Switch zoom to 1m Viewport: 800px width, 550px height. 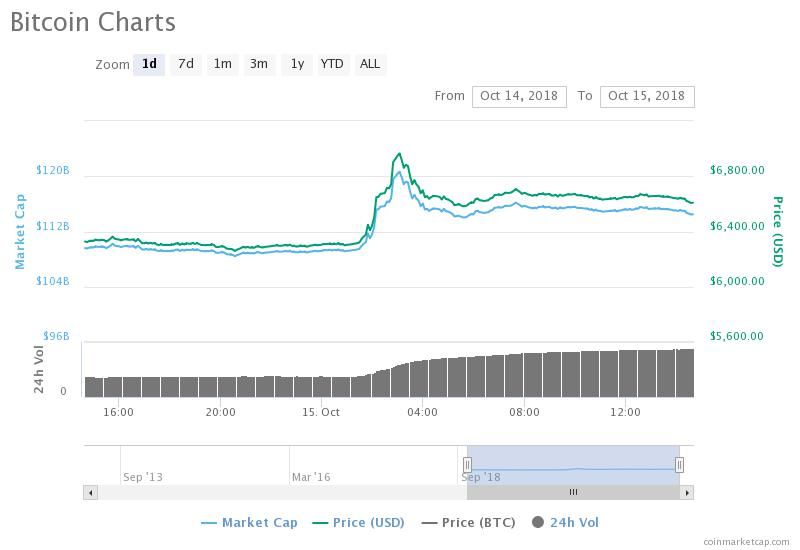pyautogui.click(x=222, y=64)
